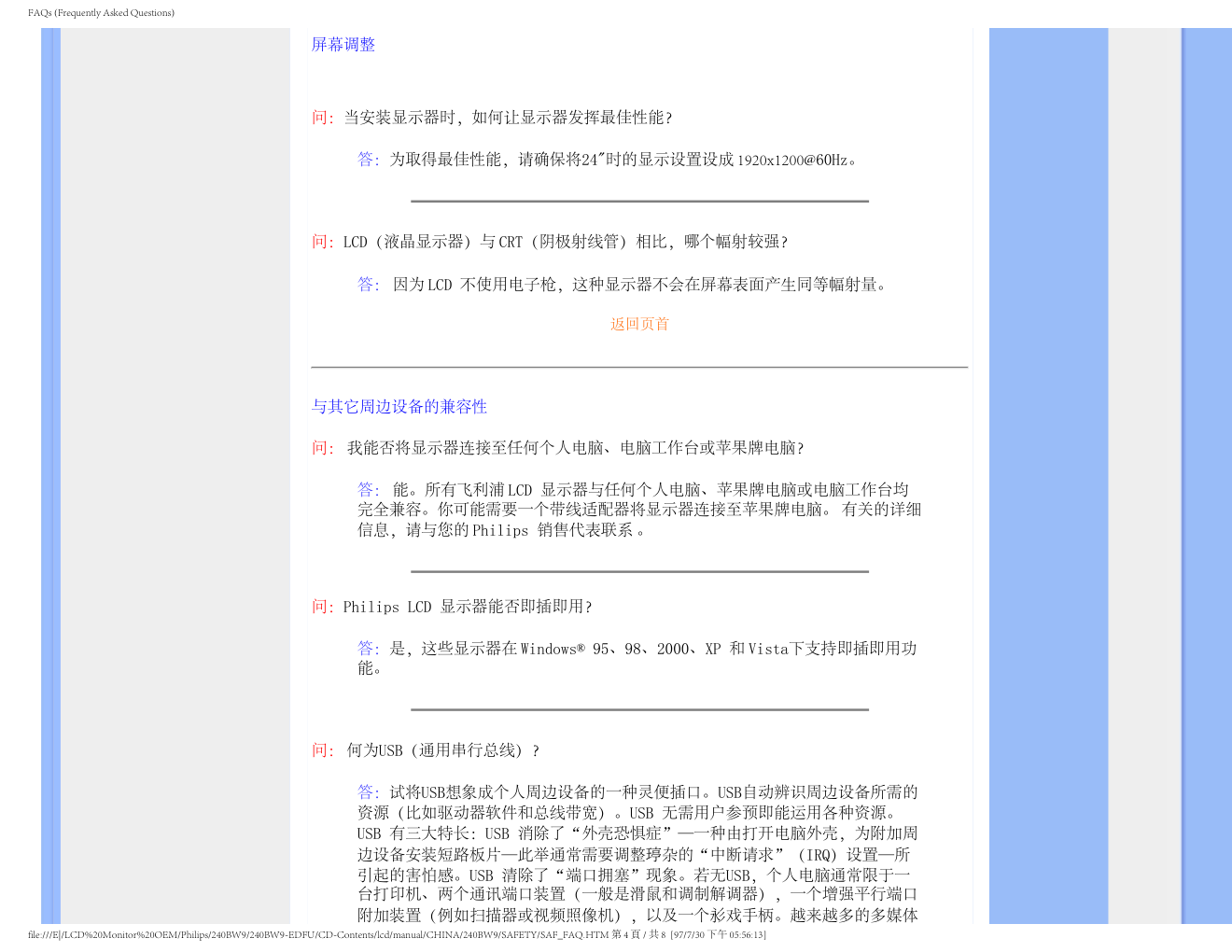This screenshot has width=1232, height=952.
Task: Click the line 边设备安装短路板片
Action: [x=634, y=854]
